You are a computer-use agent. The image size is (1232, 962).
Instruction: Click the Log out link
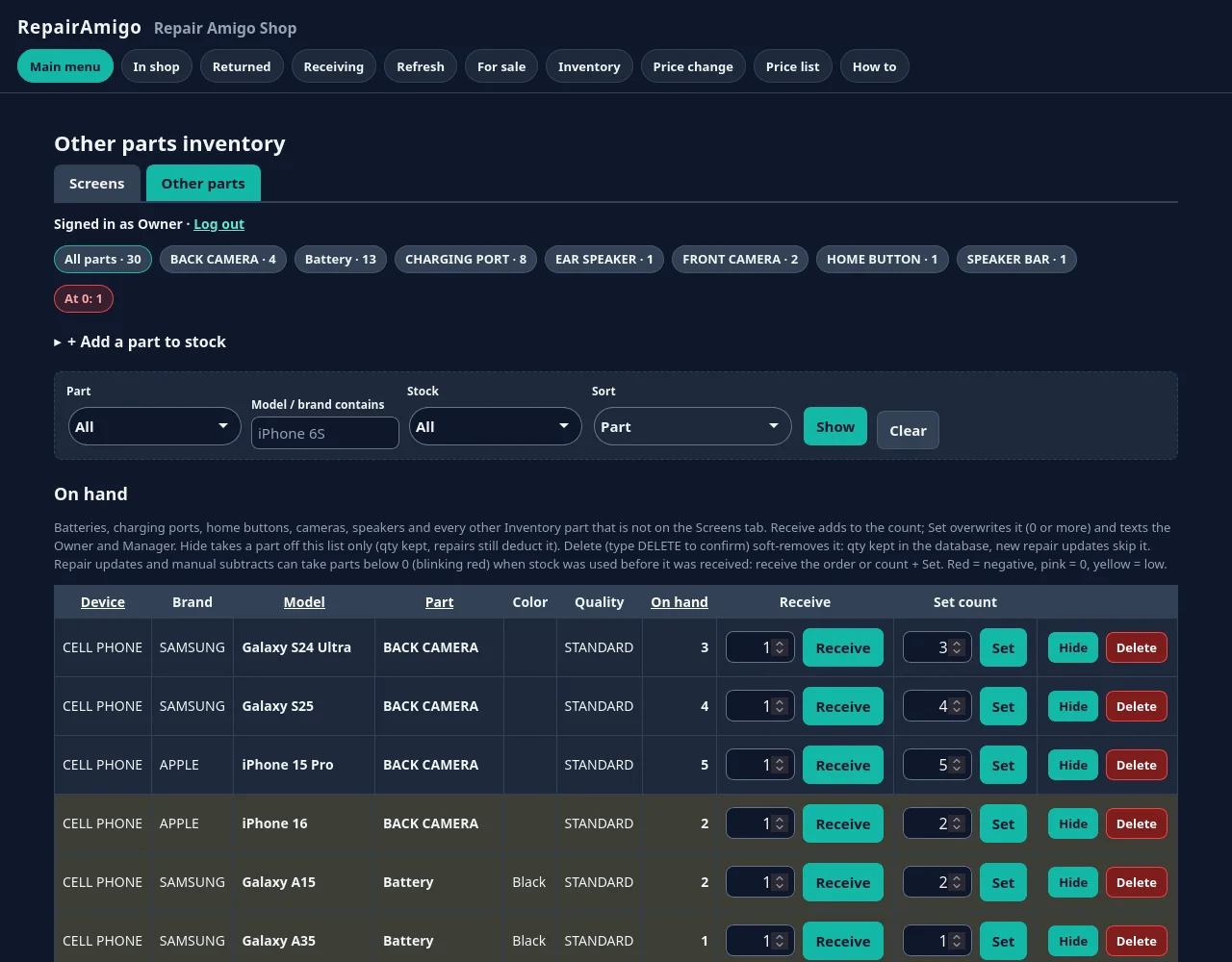219,224
